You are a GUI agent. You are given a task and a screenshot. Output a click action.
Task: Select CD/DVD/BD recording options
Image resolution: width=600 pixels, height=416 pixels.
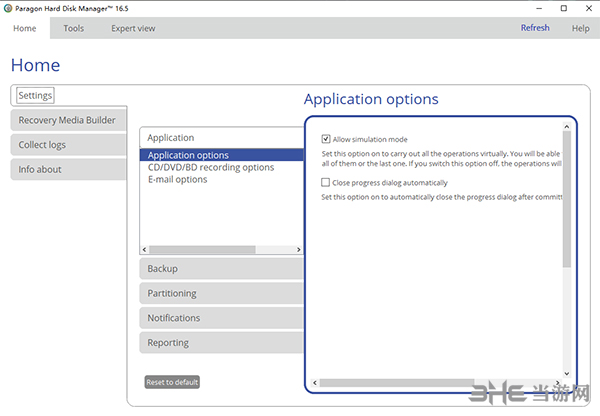211,167
